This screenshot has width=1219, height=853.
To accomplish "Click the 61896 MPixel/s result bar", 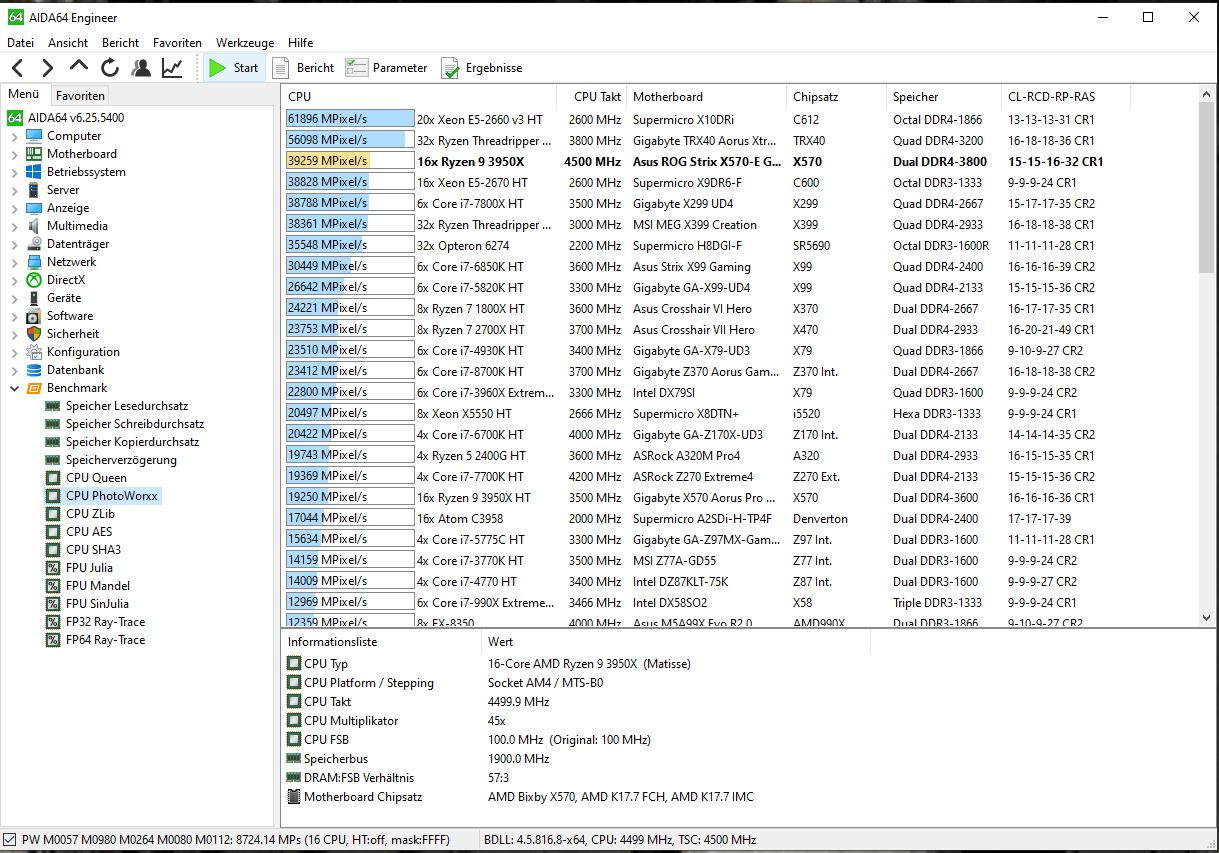I will click(x=350, y=119).
